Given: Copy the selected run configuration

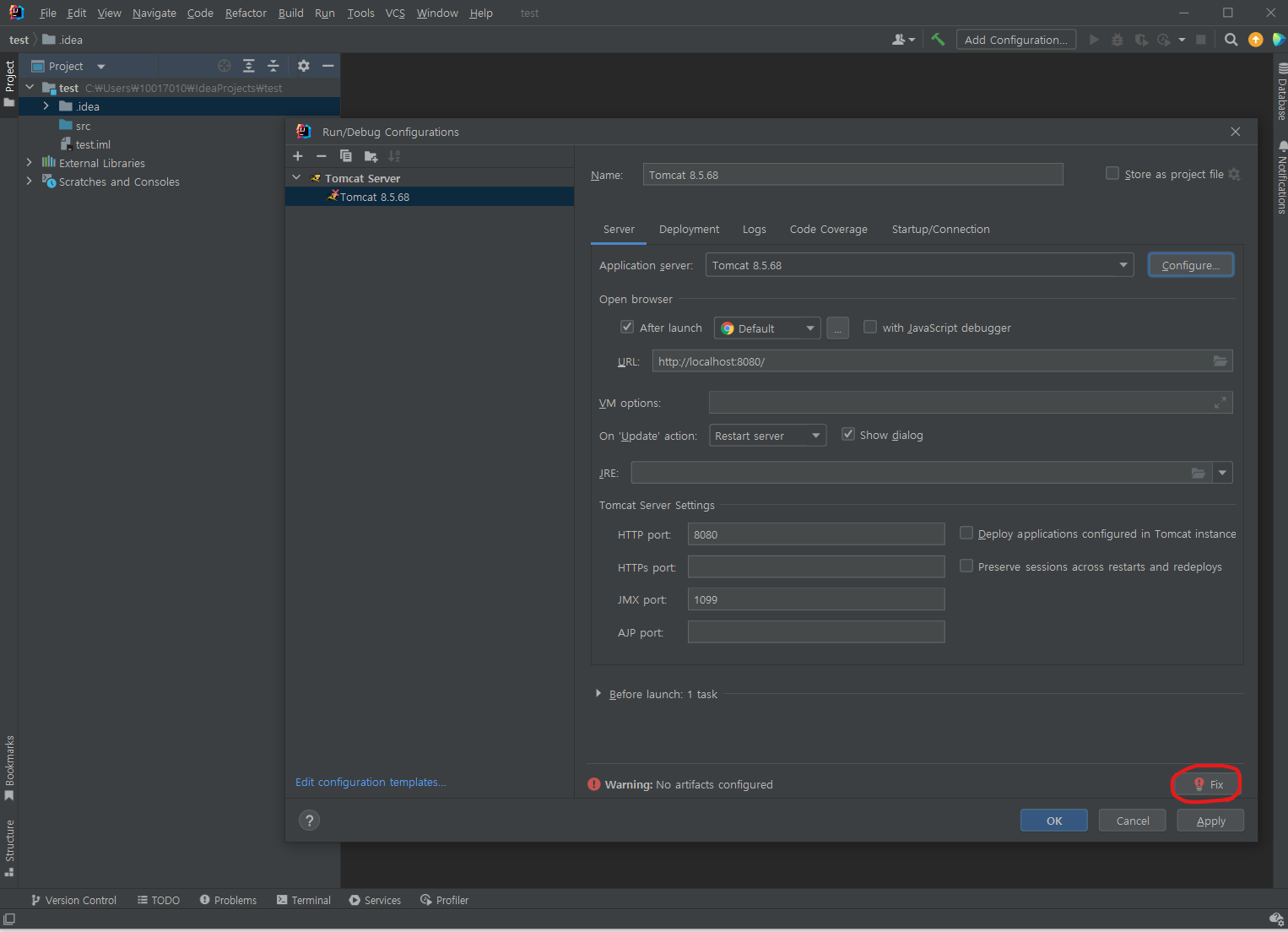Looking at the screenshot, I should click(346, 156).
